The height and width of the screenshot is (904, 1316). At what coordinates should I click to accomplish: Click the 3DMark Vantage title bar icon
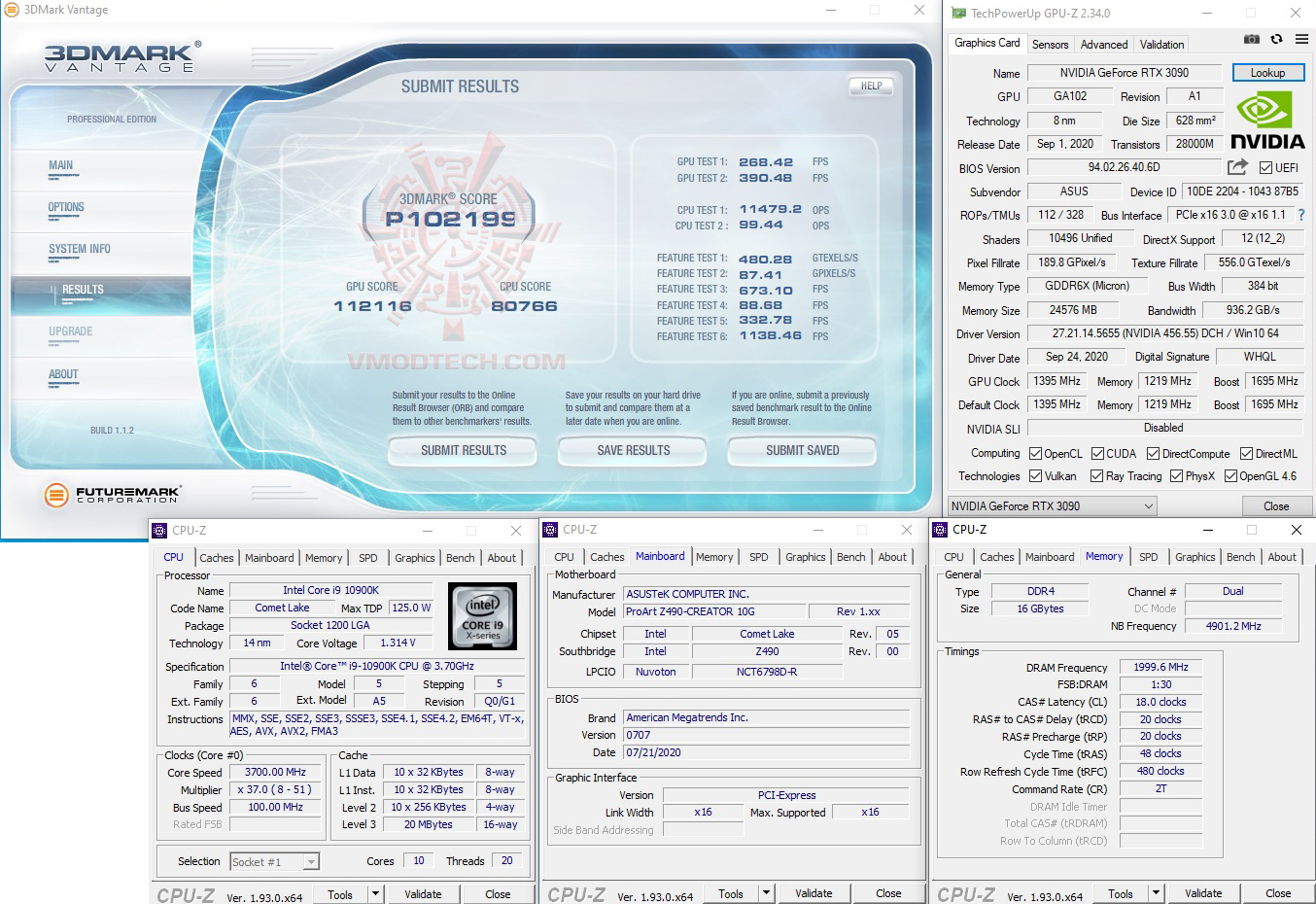click(x=12, y=10)
